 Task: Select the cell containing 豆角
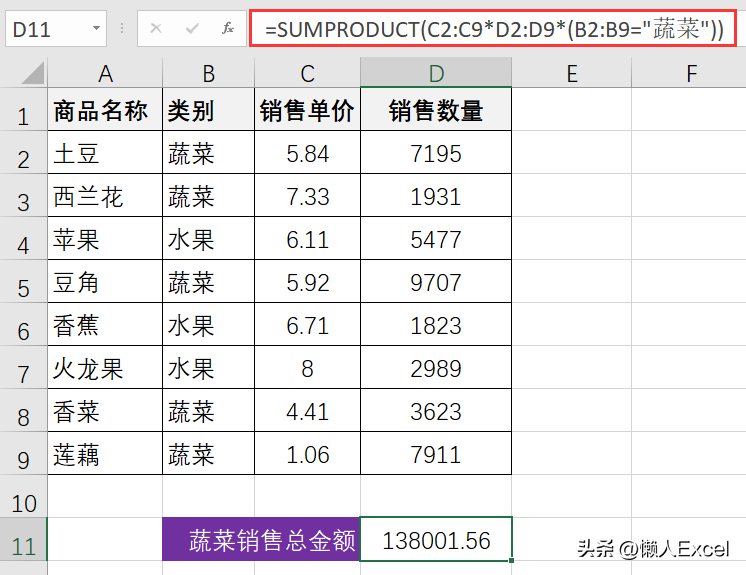point(105,282)
